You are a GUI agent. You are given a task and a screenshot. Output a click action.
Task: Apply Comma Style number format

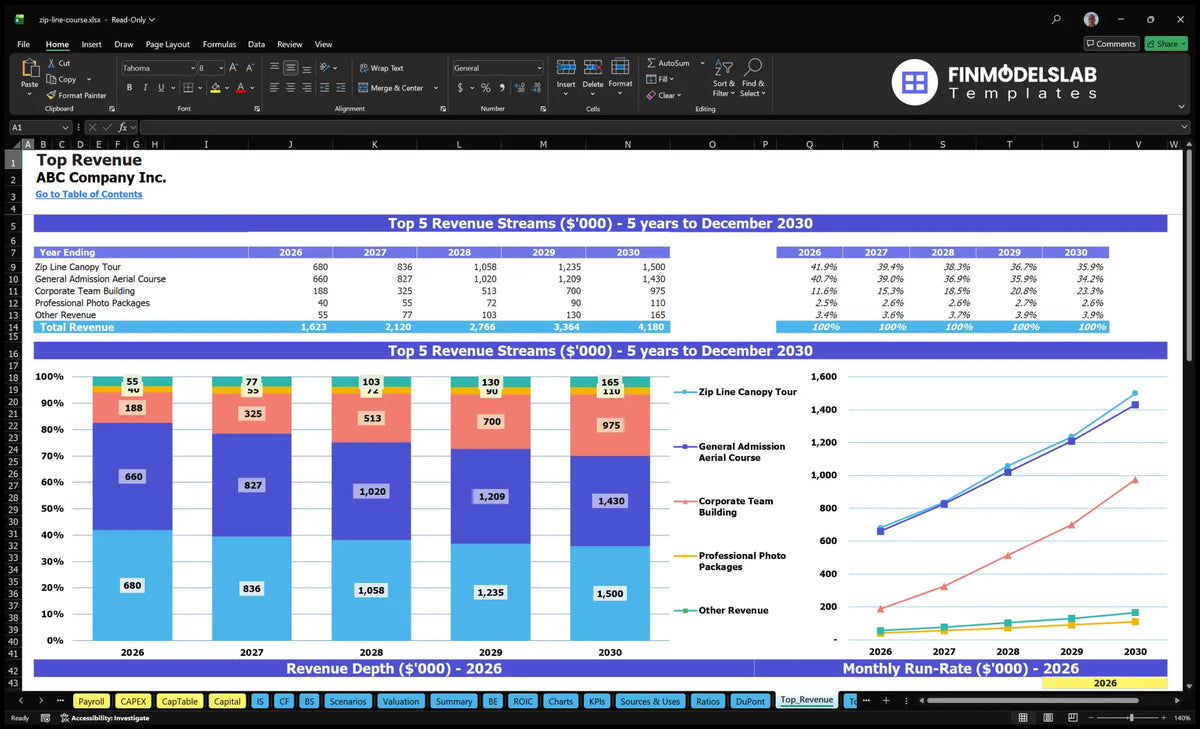pos(502,88)
